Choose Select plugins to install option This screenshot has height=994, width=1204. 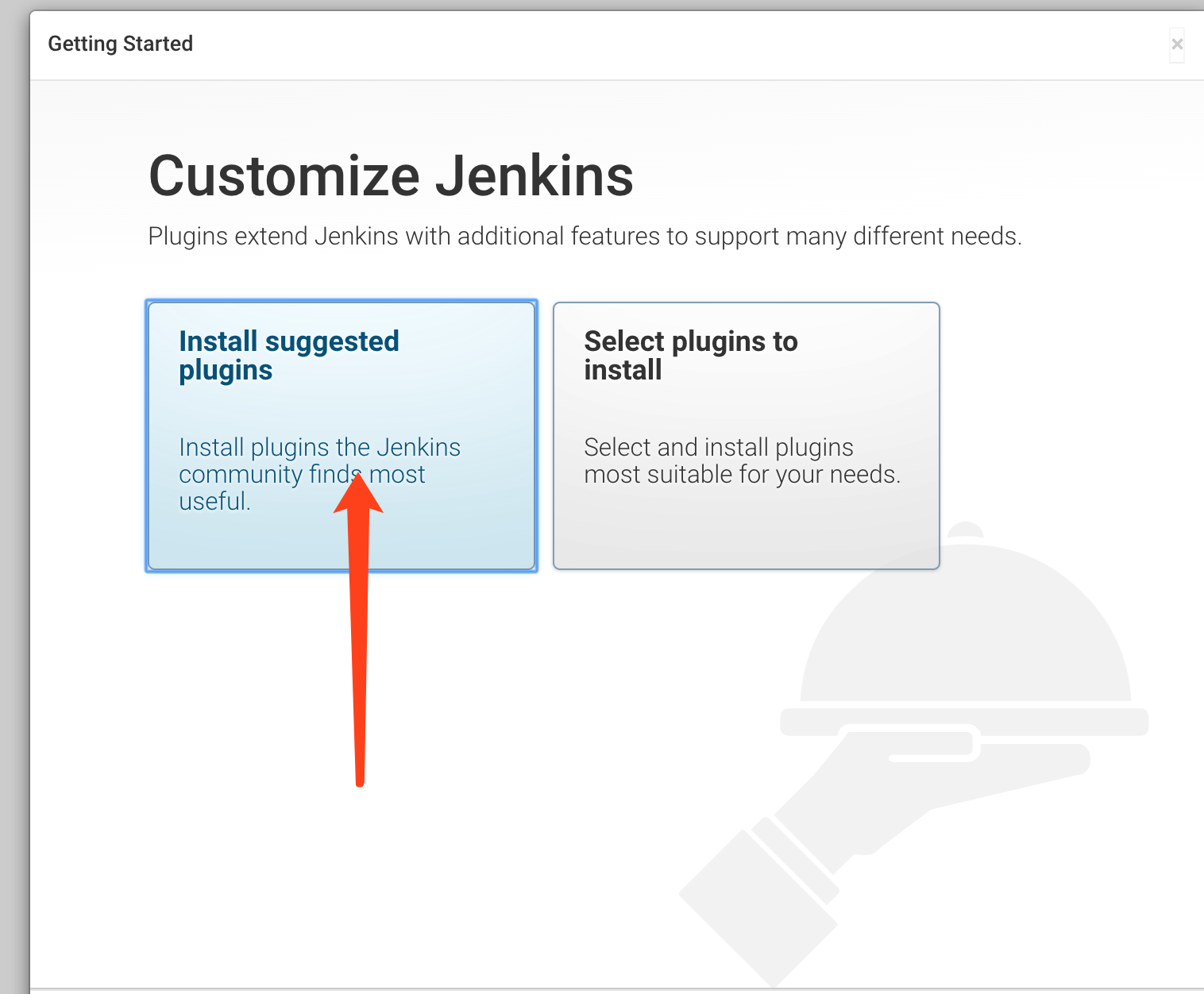[x=747, y=436]
